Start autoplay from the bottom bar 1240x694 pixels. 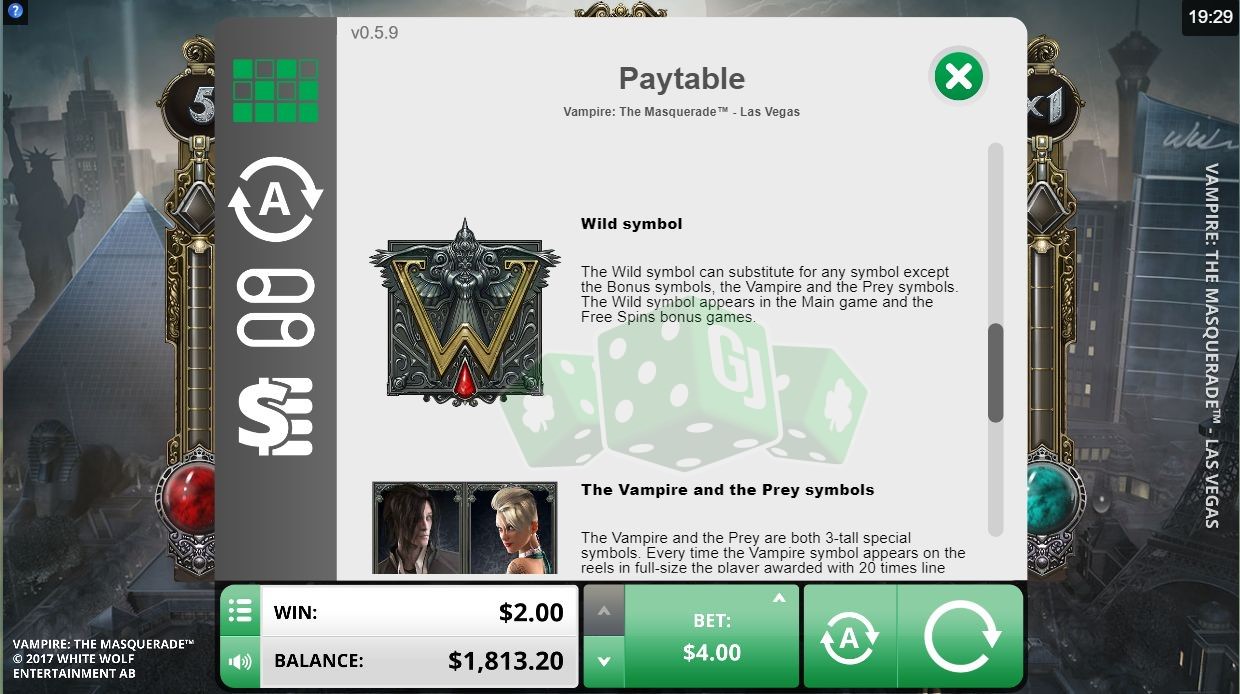850,636
